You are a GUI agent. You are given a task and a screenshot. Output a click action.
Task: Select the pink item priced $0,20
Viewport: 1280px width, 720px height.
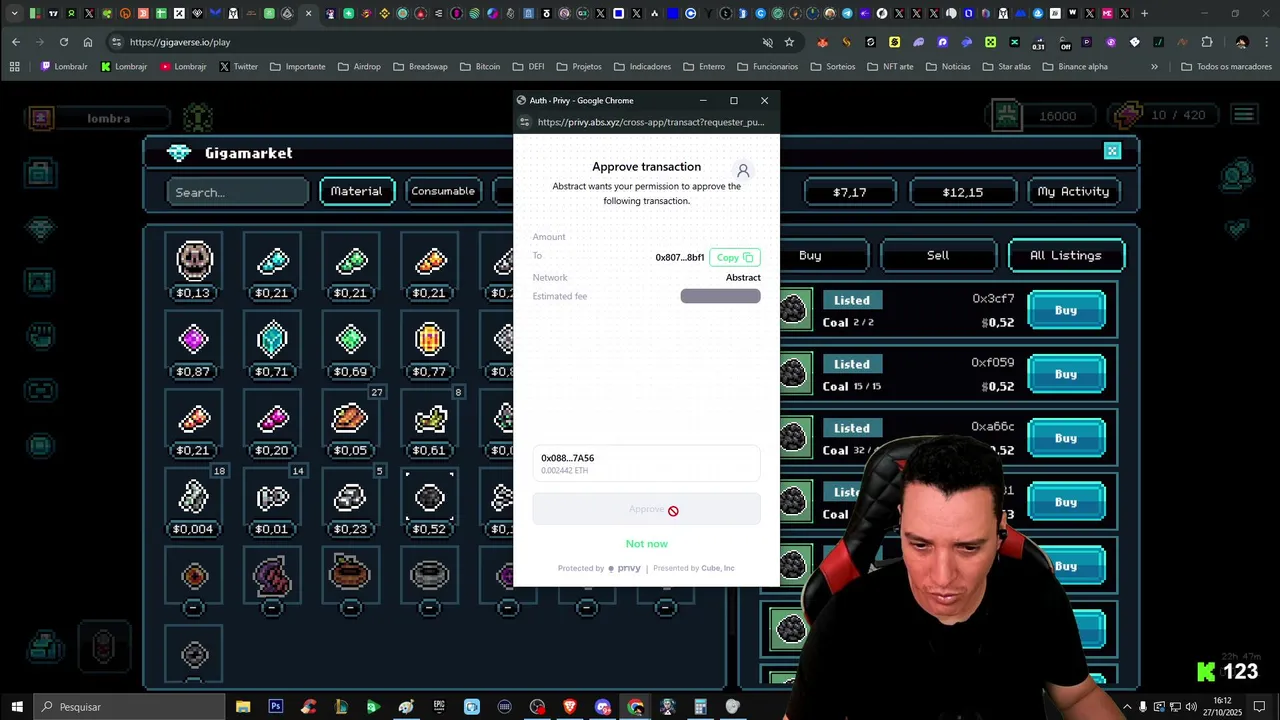pyautogui.click(x=272, y=420)
